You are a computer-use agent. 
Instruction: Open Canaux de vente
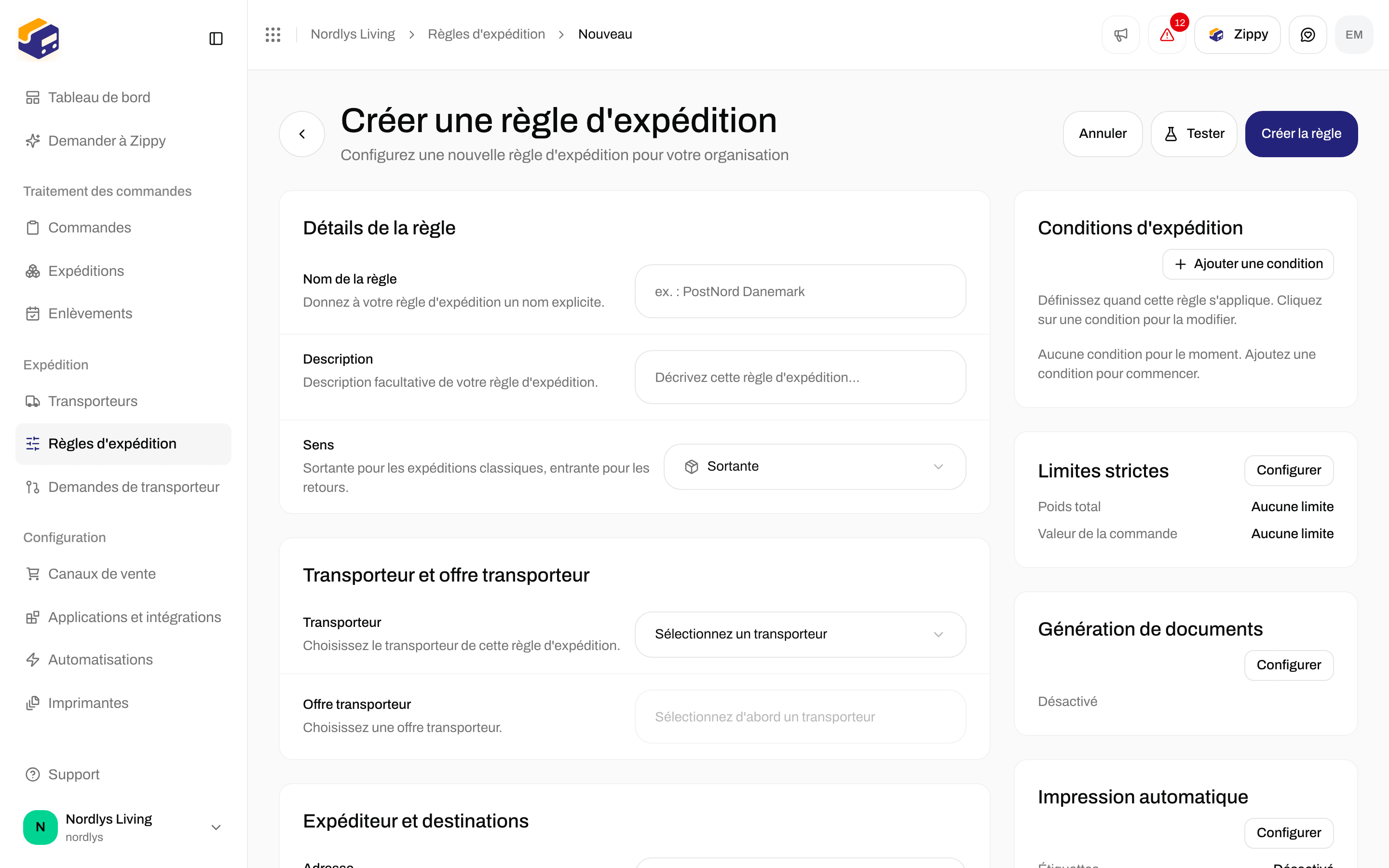pyautogui.click(x=123, y=574)
